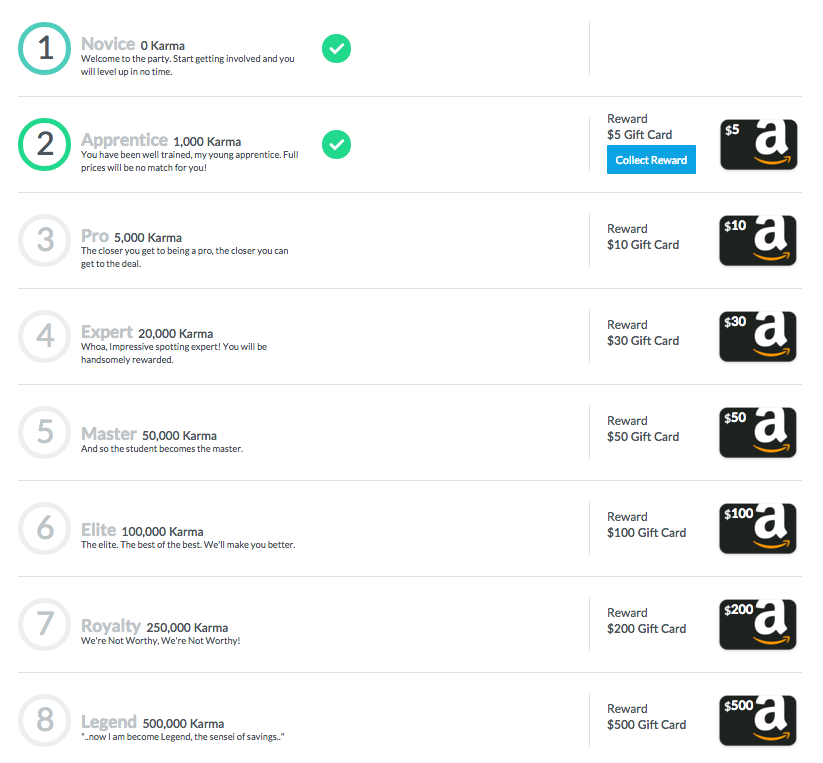Viewport: 823px width, 763px height.
Task: Open the $5 Amazon gift card image
Action: click(758, 144)
